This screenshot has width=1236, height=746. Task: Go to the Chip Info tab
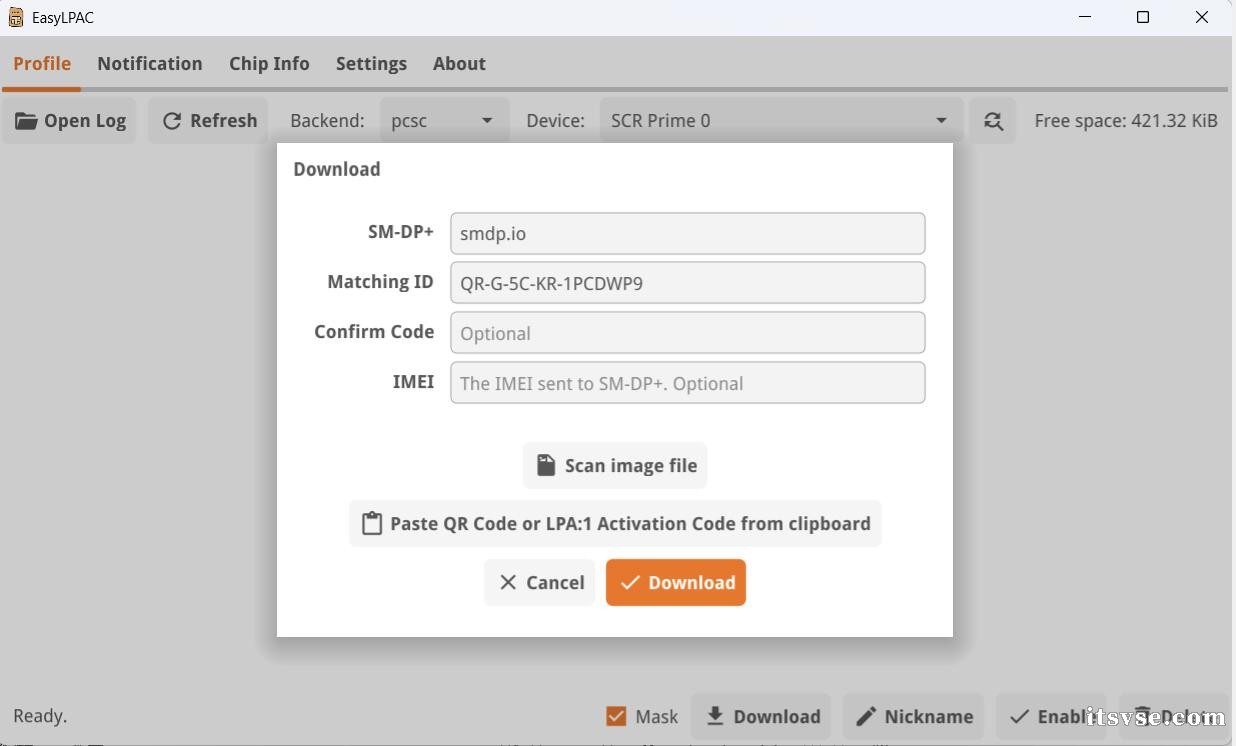[269, 64]
